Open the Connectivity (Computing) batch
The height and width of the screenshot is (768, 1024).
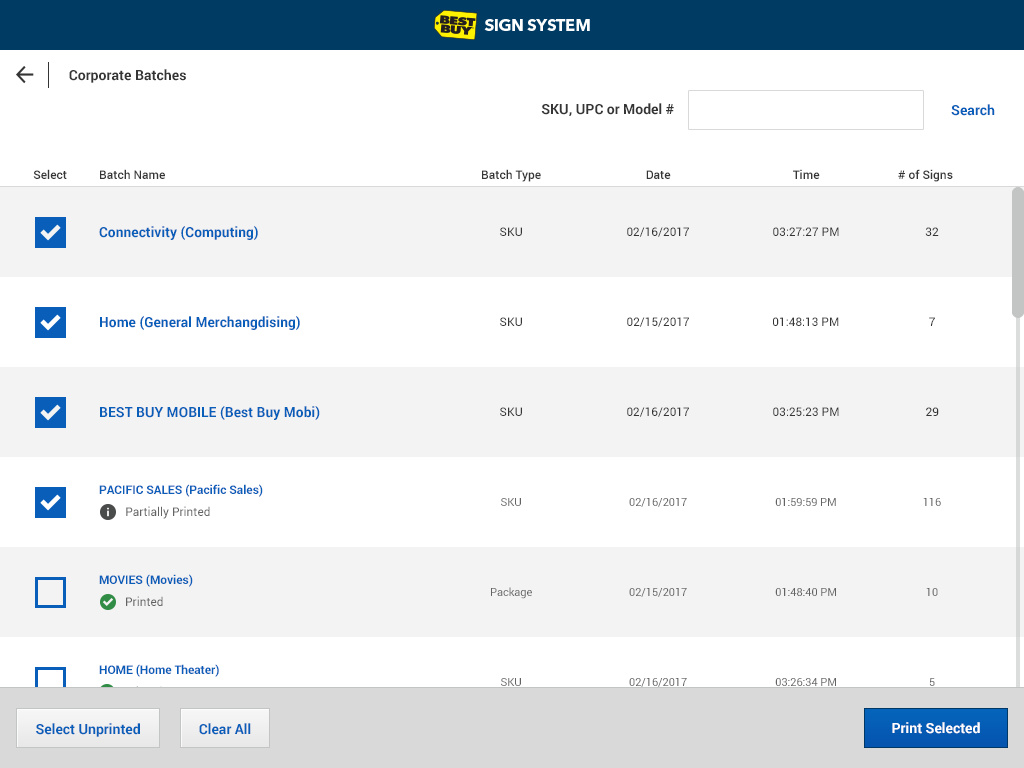[178, 232]
